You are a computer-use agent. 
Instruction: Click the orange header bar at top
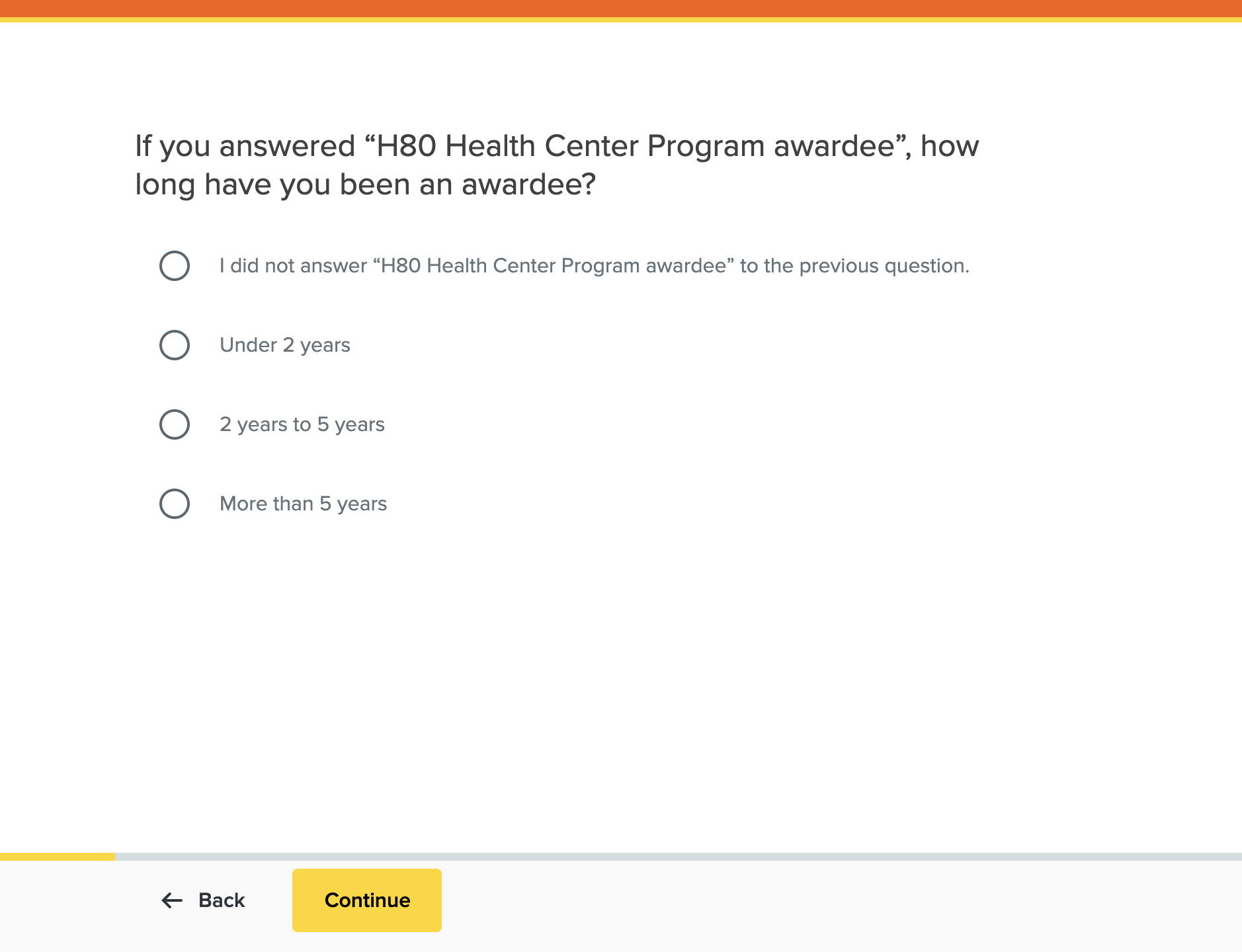(x=621, y=8)
